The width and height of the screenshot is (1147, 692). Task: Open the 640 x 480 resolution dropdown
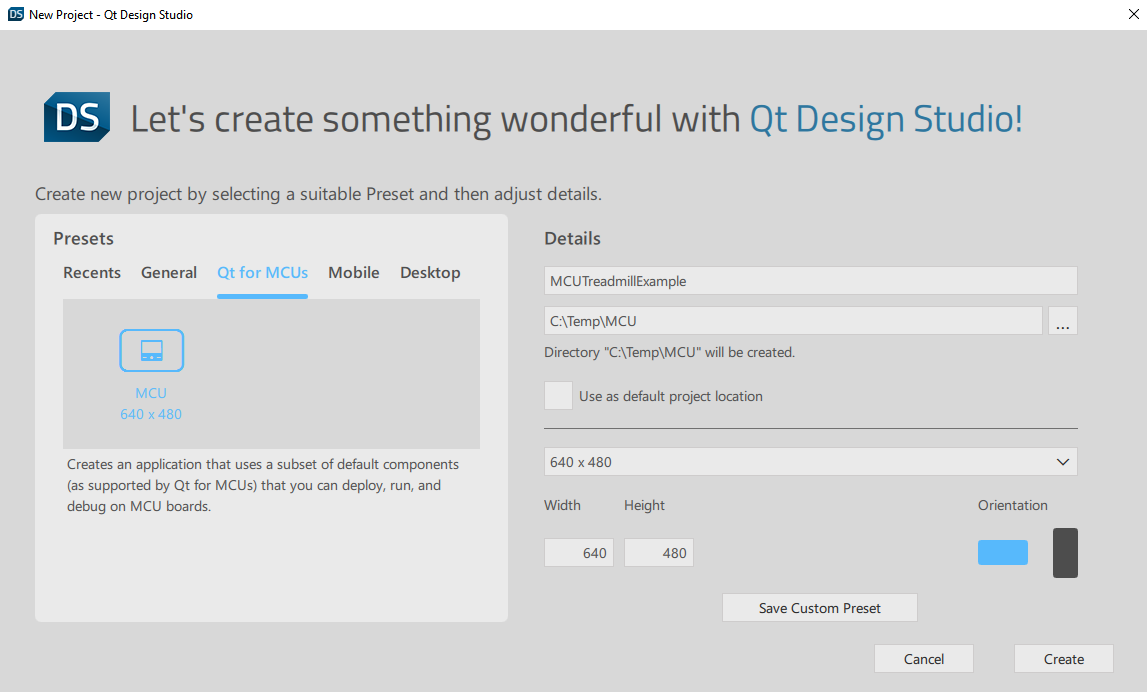coord(810,461)
